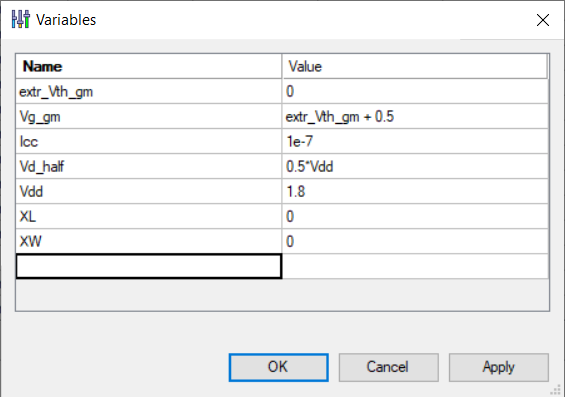Click the OK button
The image size is (565, 397).
(x=279, y=367)
